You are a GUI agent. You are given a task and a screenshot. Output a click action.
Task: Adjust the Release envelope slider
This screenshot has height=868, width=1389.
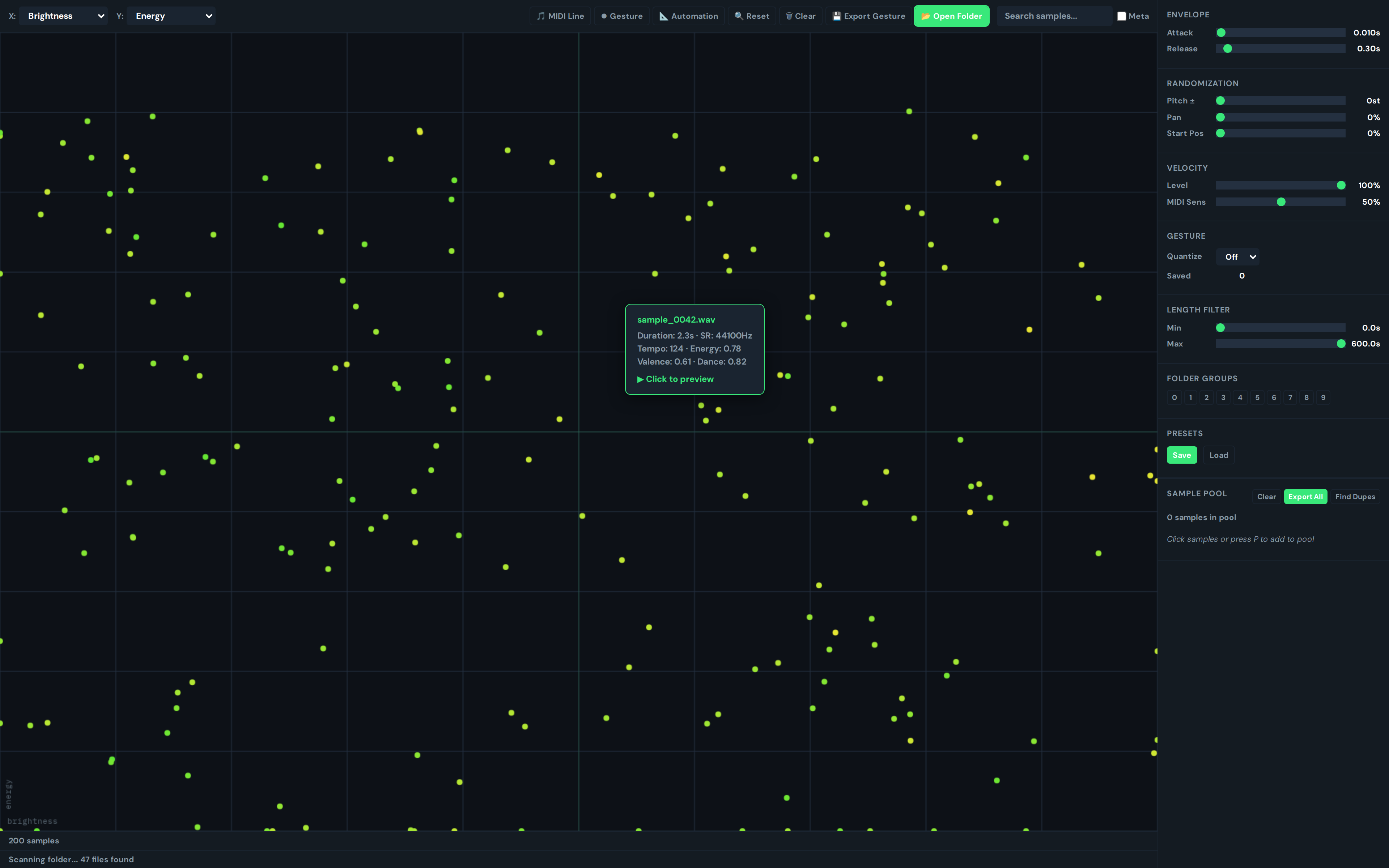[x=1280, y=49]
